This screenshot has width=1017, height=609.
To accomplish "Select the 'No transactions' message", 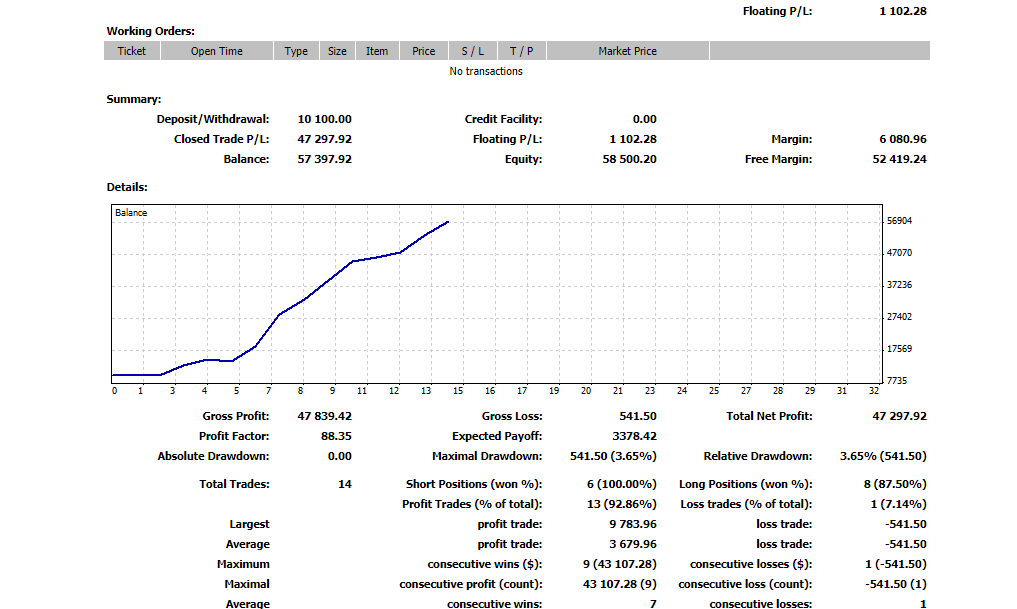I will click(x=486, y=71).
